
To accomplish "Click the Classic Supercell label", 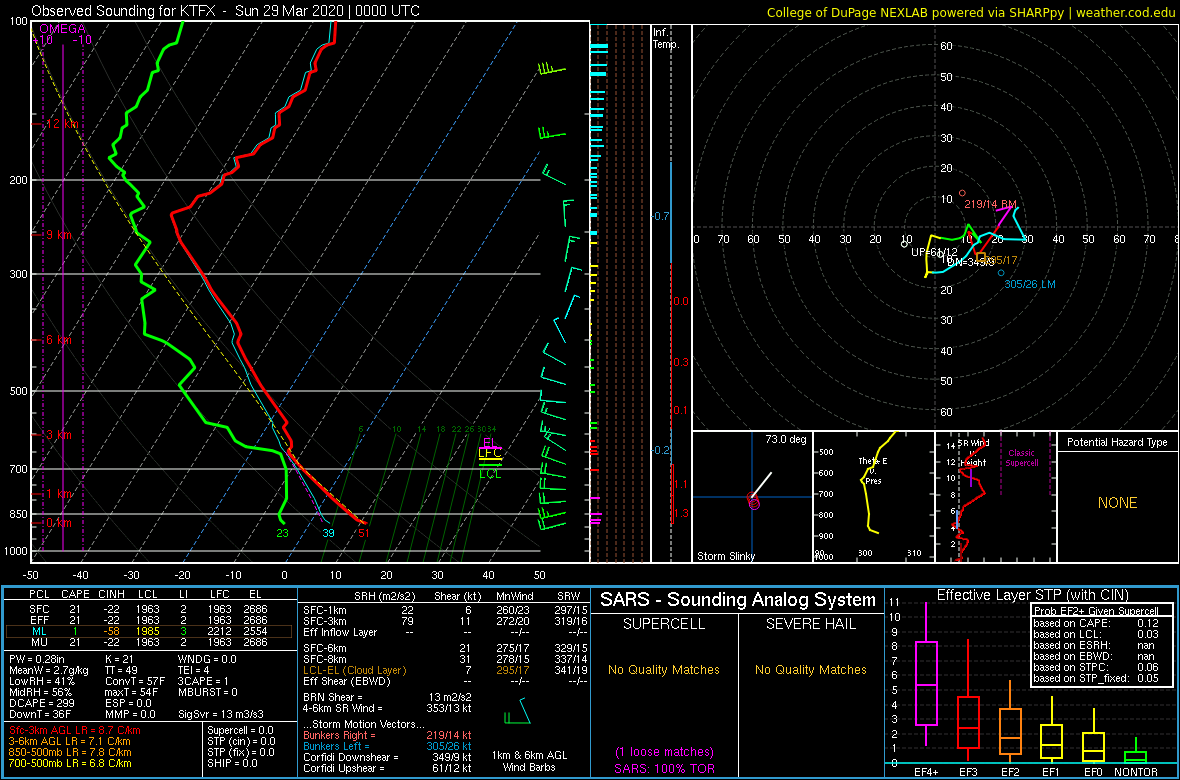I will [x=1022, y=458].
